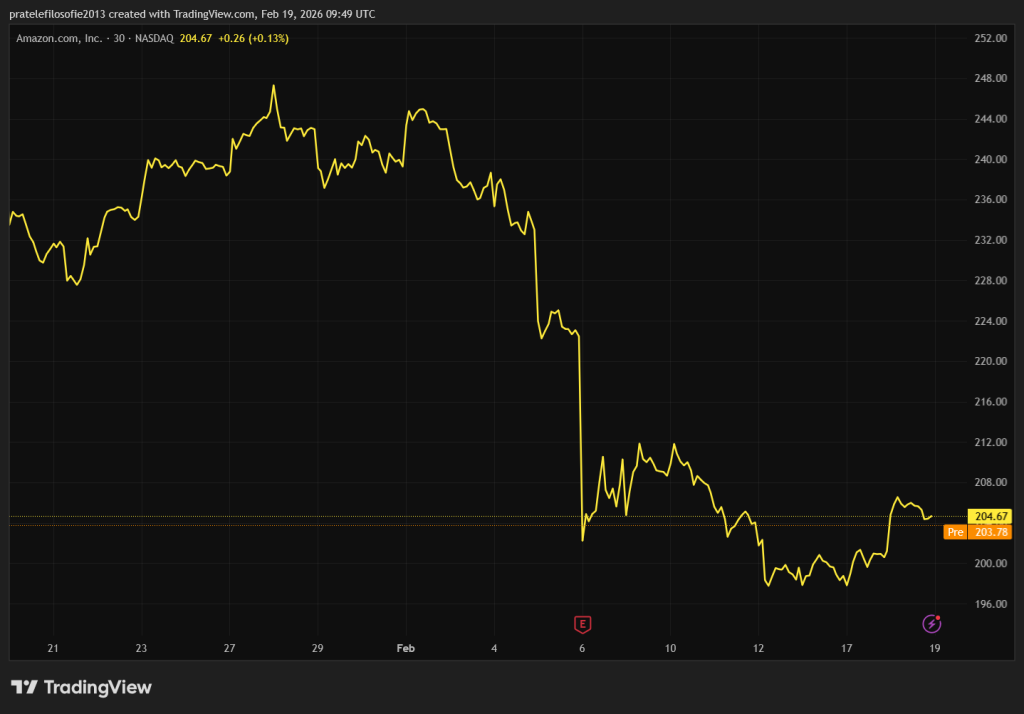
Task: Click the 196.00 level on price axis
Action: tap(988, 604)
